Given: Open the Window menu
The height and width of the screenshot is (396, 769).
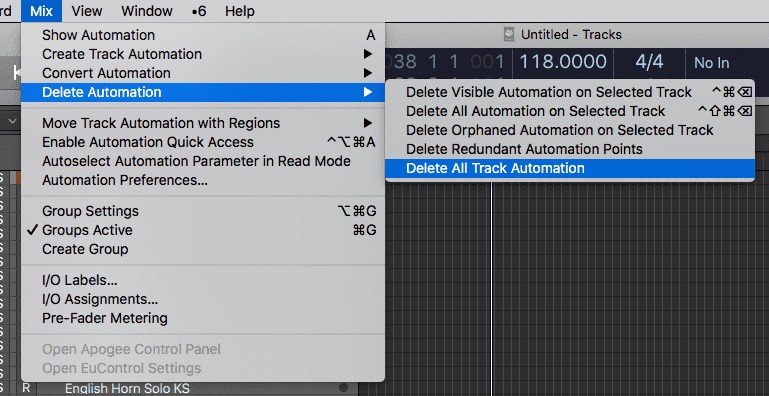Looking at the screenshot, I should click(147, 11).
